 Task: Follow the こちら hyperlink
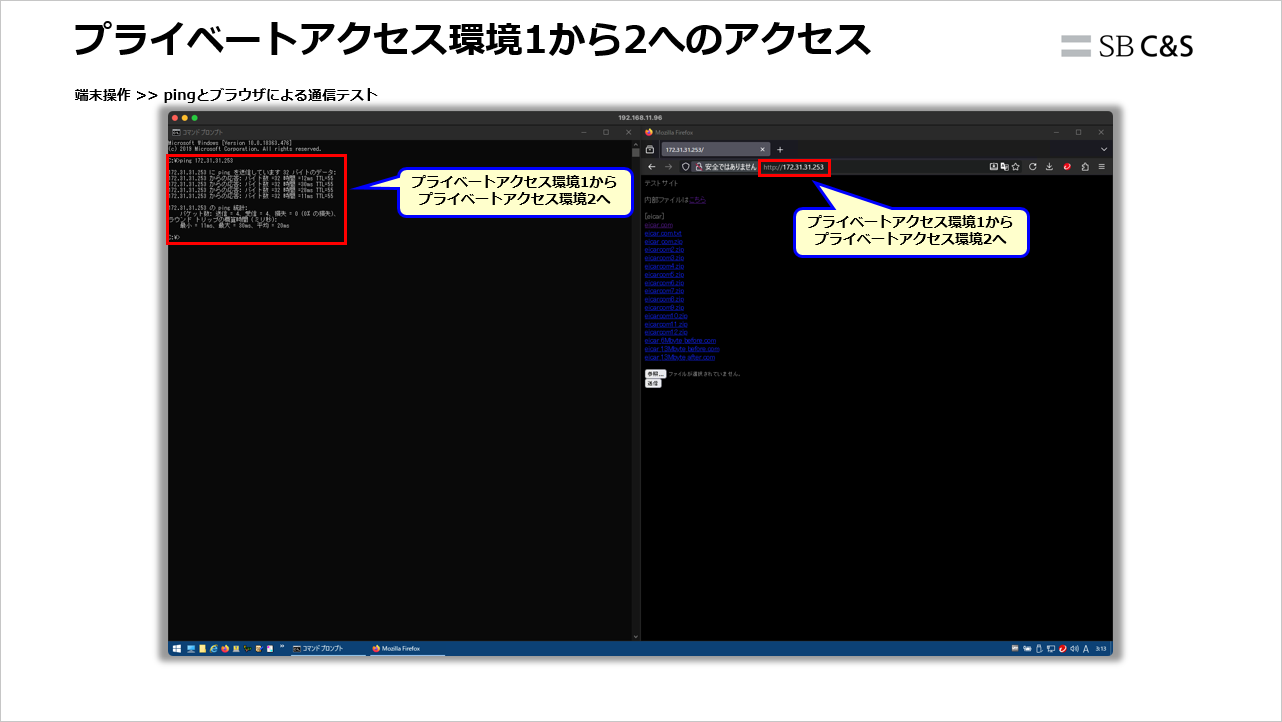click(697, 197)
